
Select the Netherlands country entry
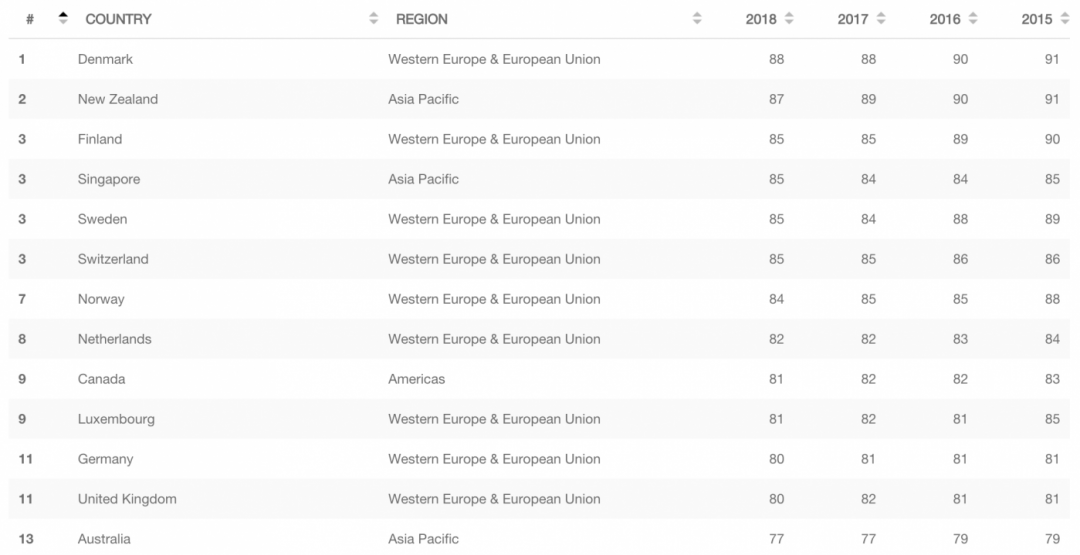[114, 339]
